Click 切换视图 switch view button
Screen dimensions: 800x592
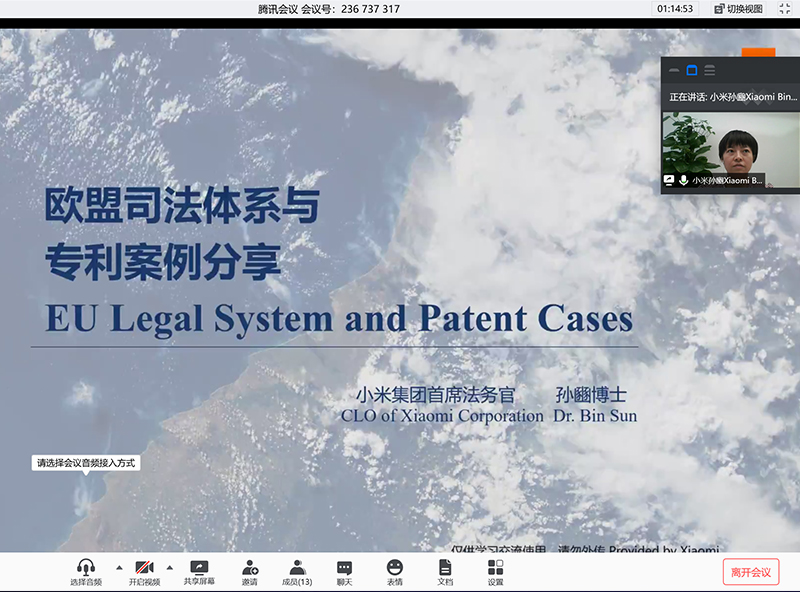click(x=738, y=9)
